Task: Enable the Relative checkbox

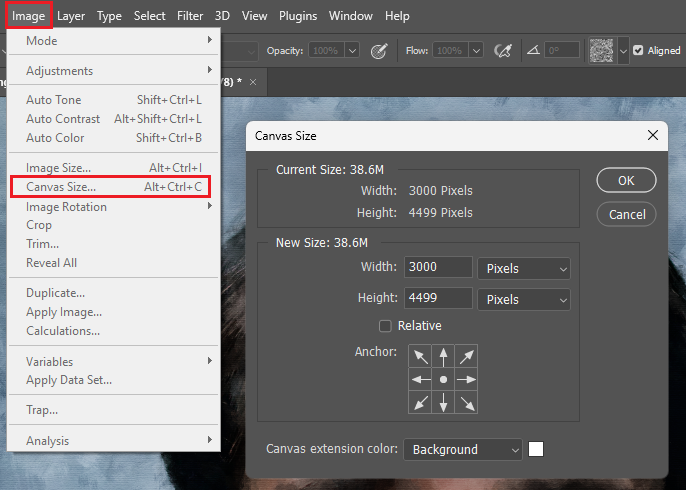Action: coord(385,326)
